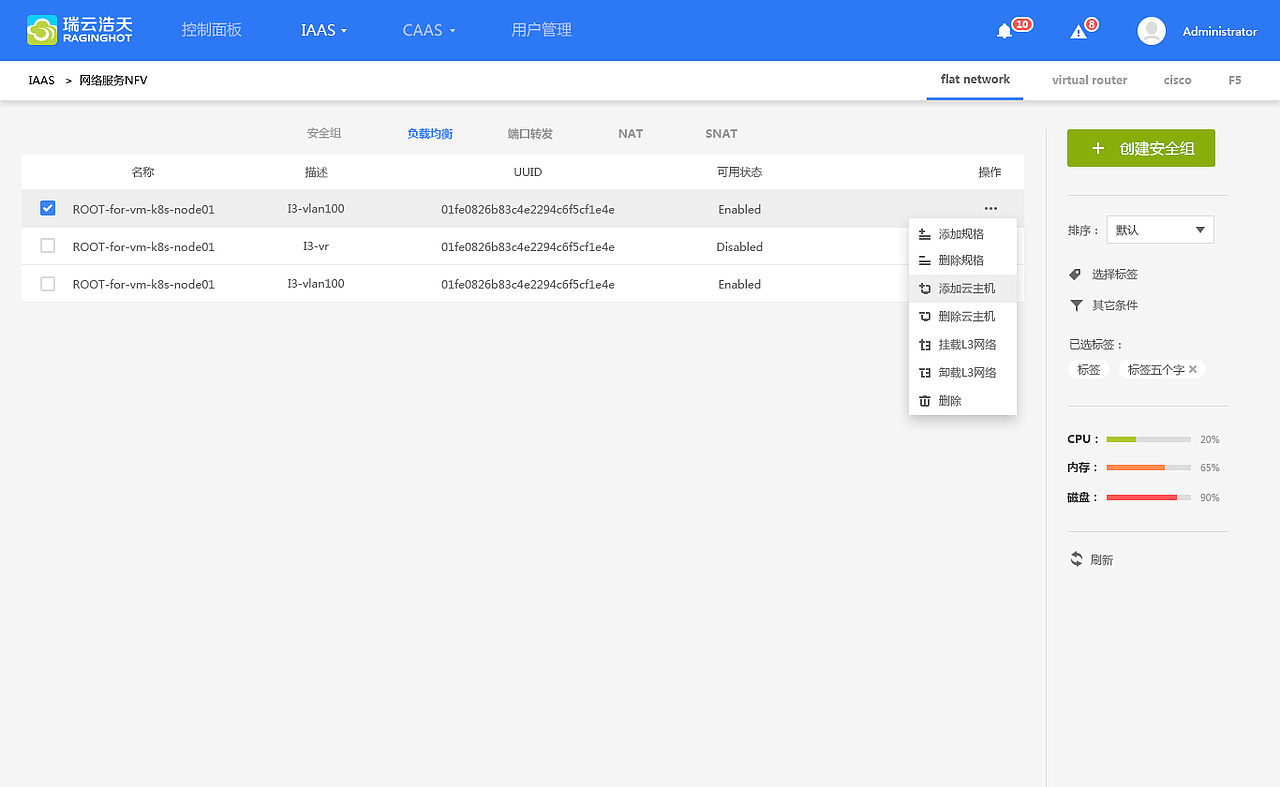1280x787 pixels.
Task: Click the 可用状态 column header
Action: point(739,172)
